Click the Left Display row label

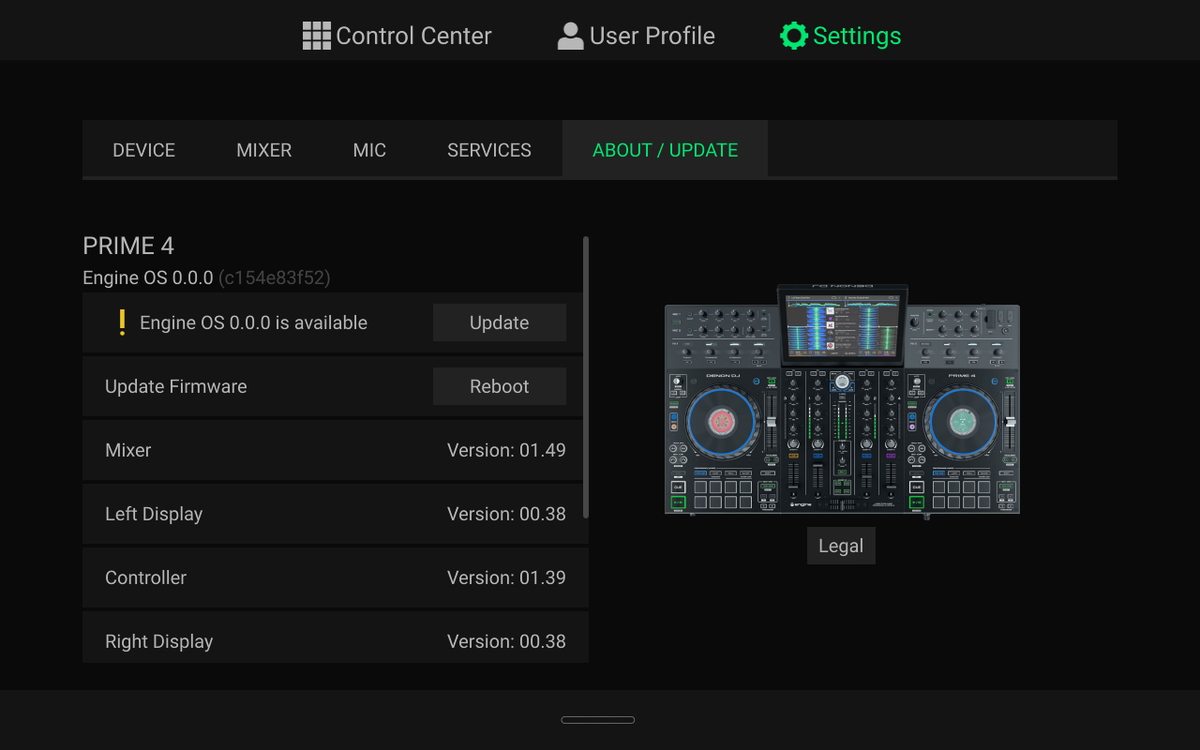coord(154,514)
